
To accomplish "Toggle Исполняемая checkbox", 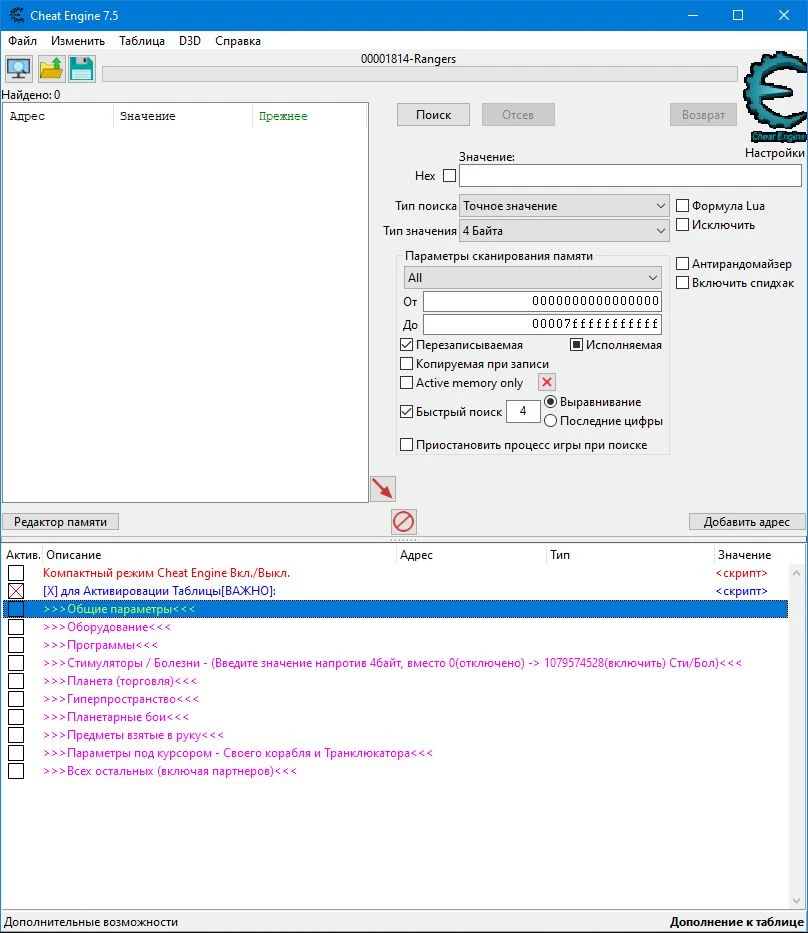I will [576, 345].
